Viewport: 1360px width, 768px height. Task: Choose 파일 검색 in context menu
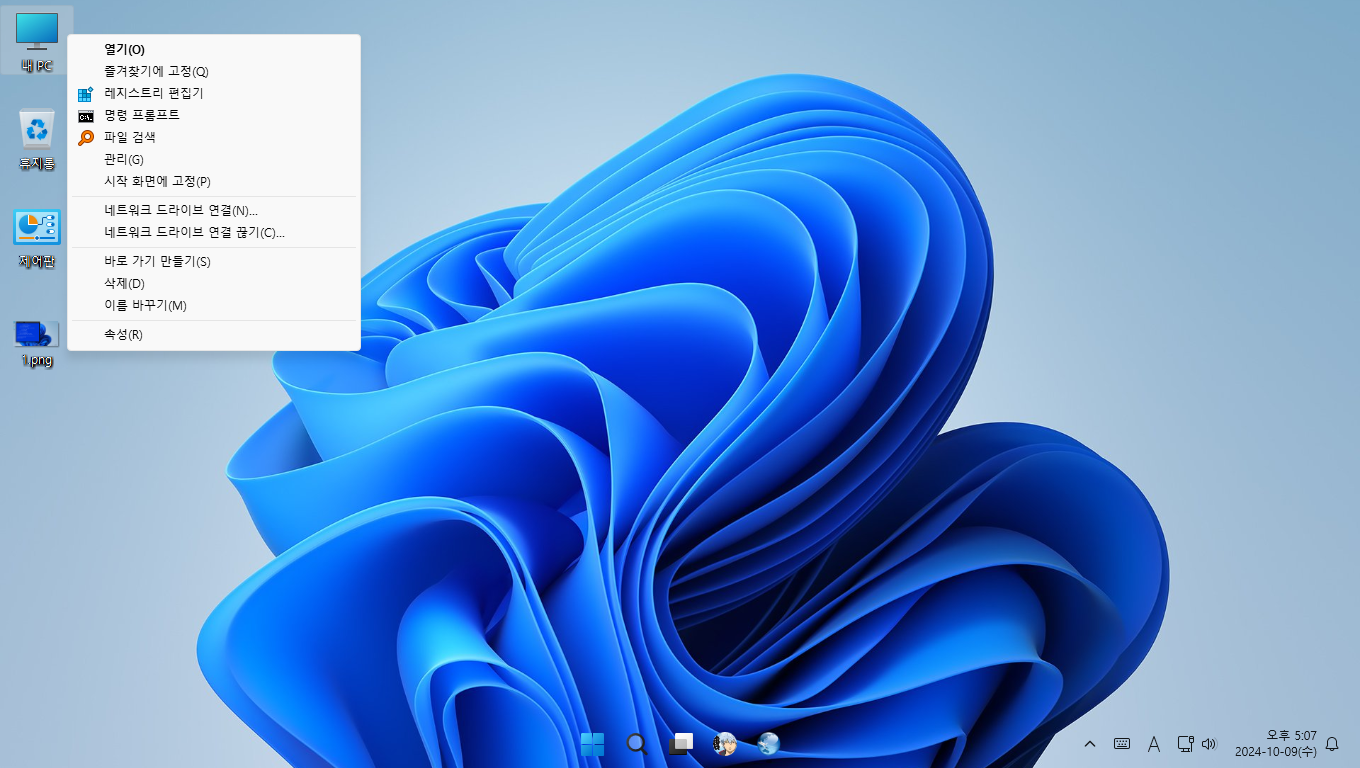[x=214, y=137]
